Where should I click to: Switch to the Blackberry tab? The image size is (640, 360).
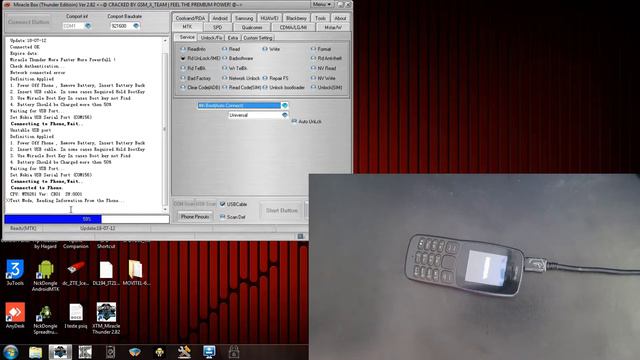click(x=296, y=18)
